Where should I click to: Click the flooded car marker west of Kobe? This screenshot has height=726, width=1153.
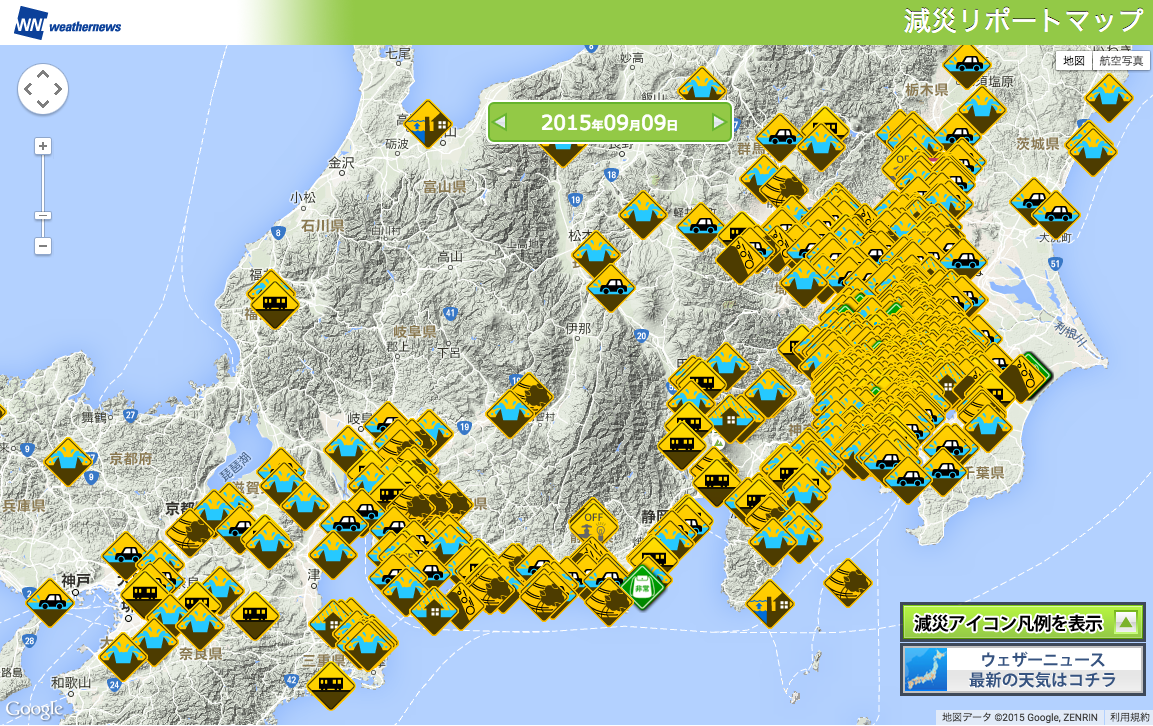[x=50, y=602]
